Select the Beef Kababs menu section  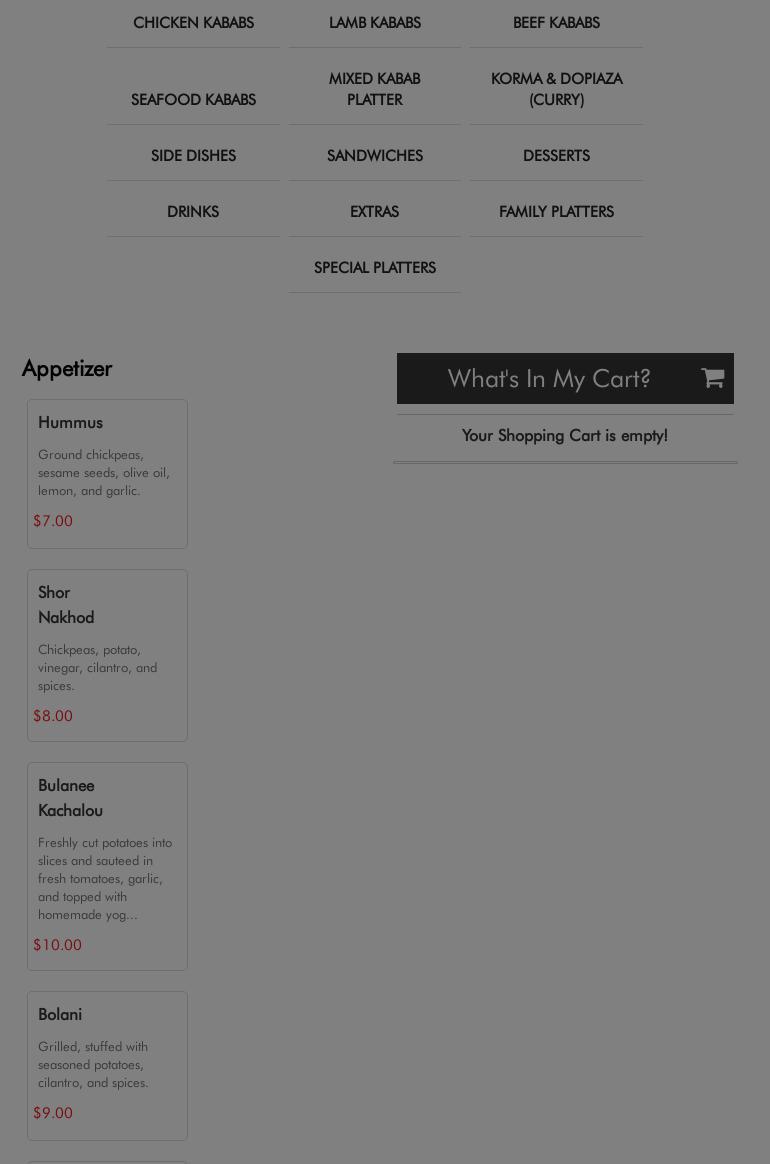pos(556,23)
